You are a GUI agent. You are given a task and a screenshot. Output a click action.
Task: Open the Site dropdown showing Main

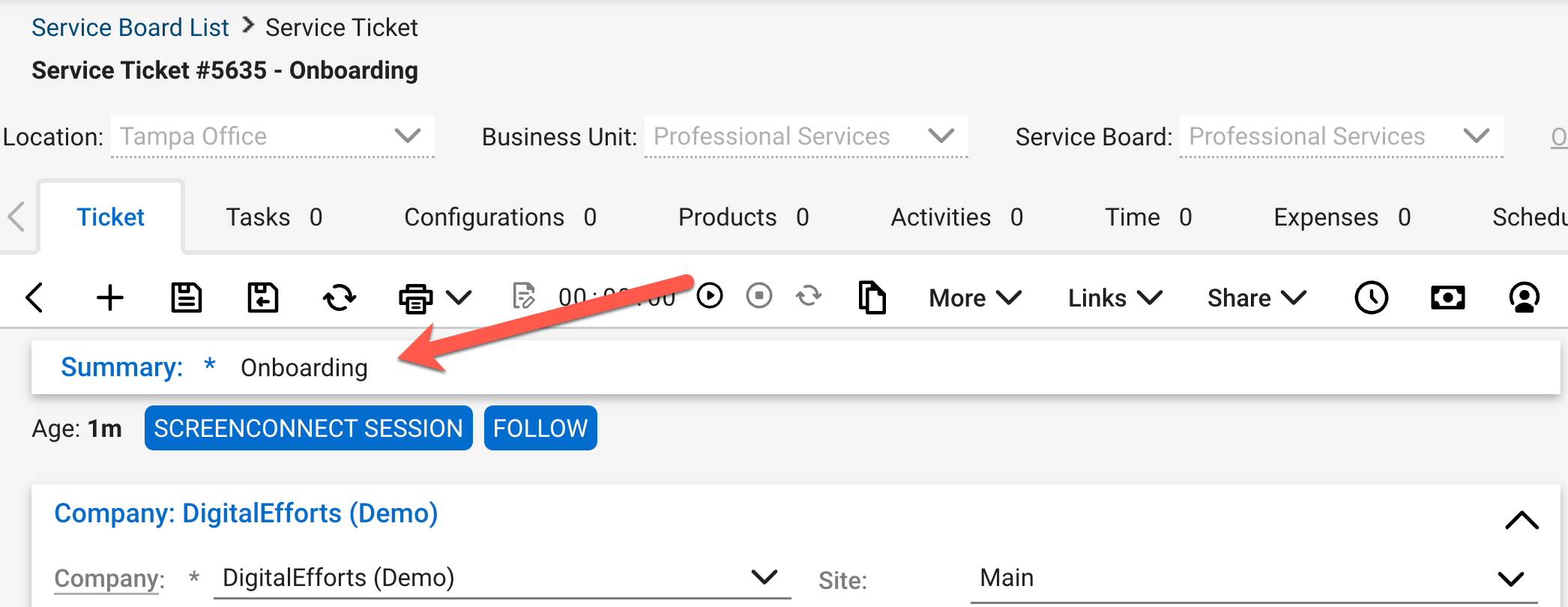(1254, 578)
